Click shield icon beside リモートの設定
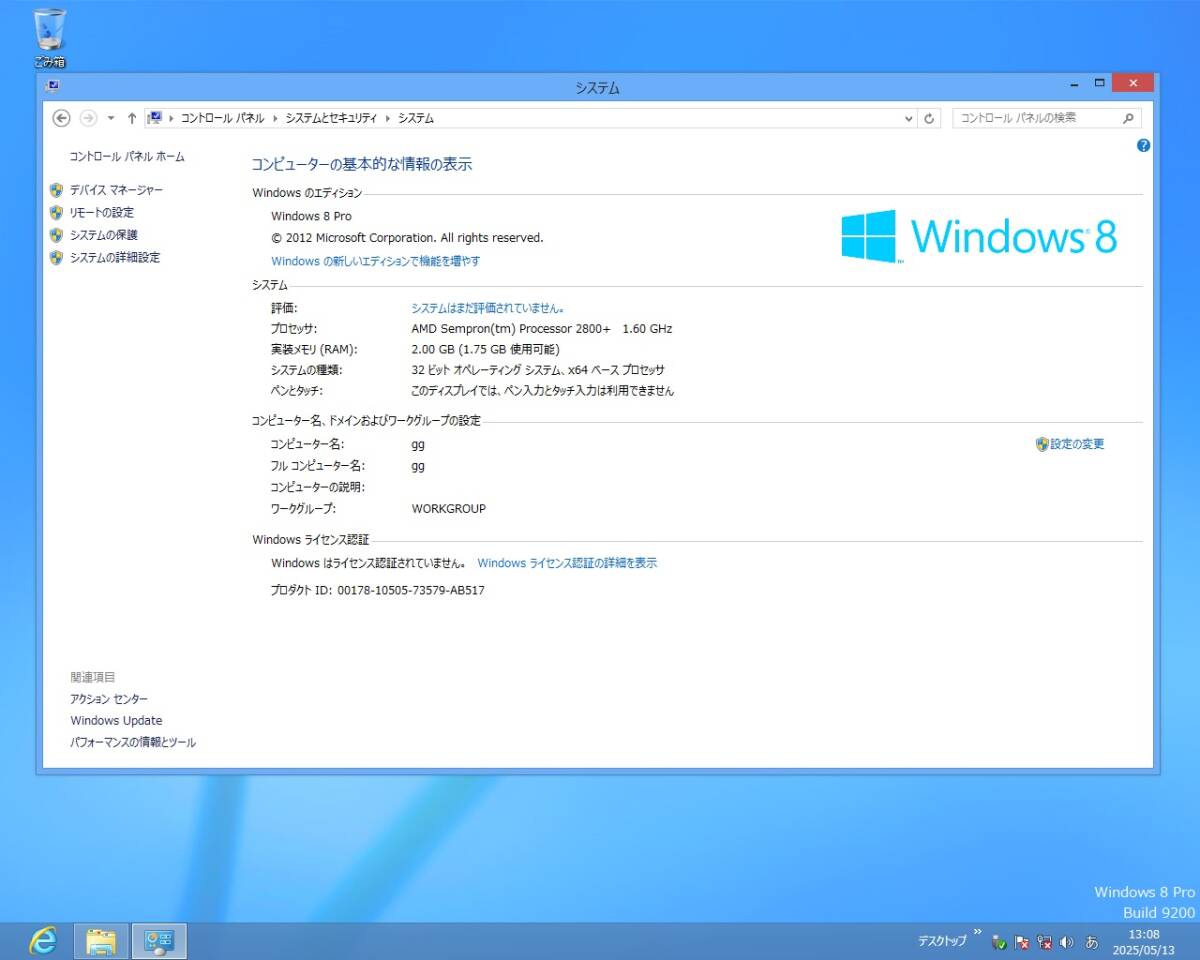The height and width of the screenshot is (960, 1200). (56, 212)
